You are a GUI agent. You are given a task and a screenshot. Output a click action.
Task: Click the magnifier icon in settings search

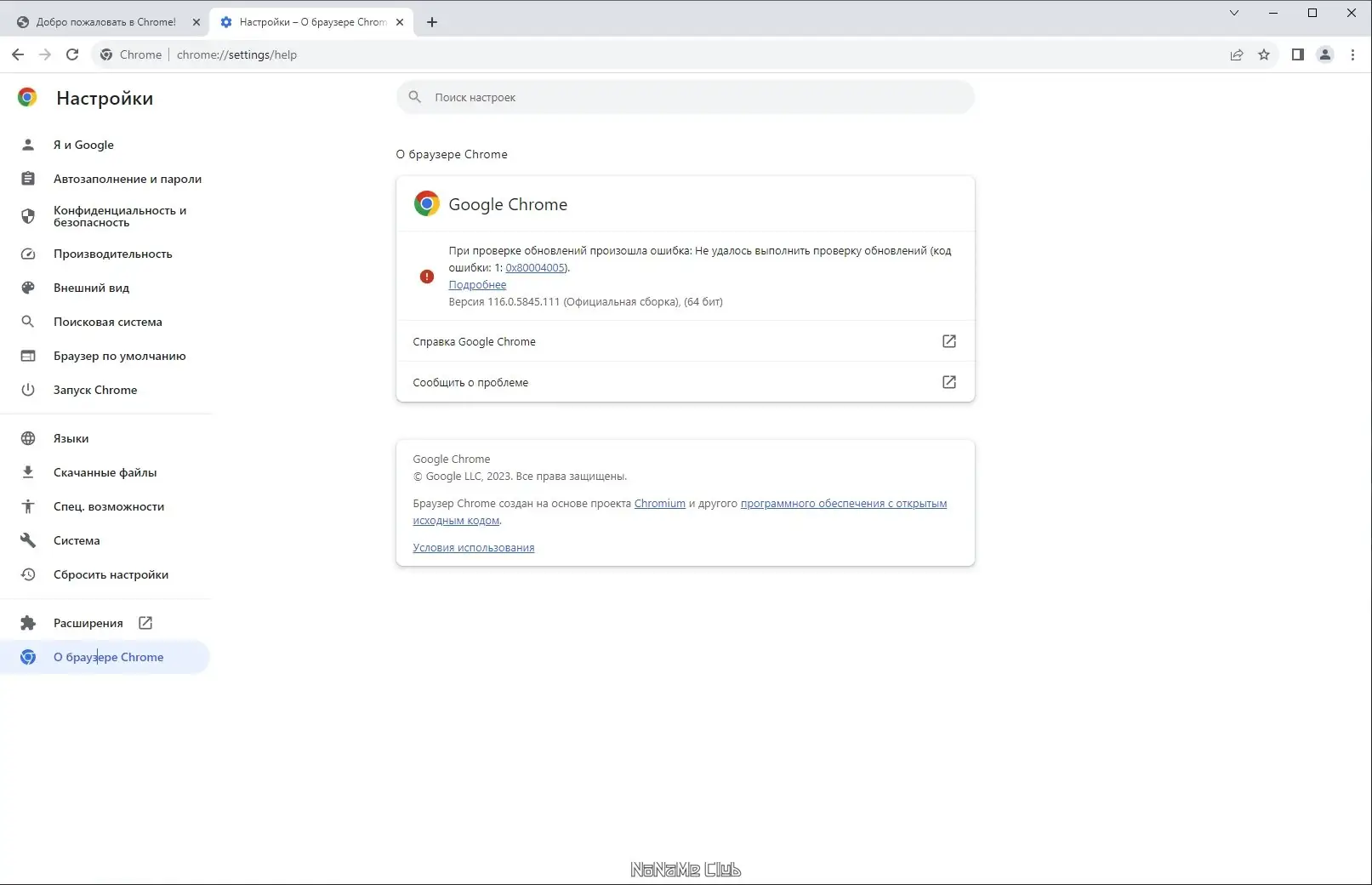415,97
